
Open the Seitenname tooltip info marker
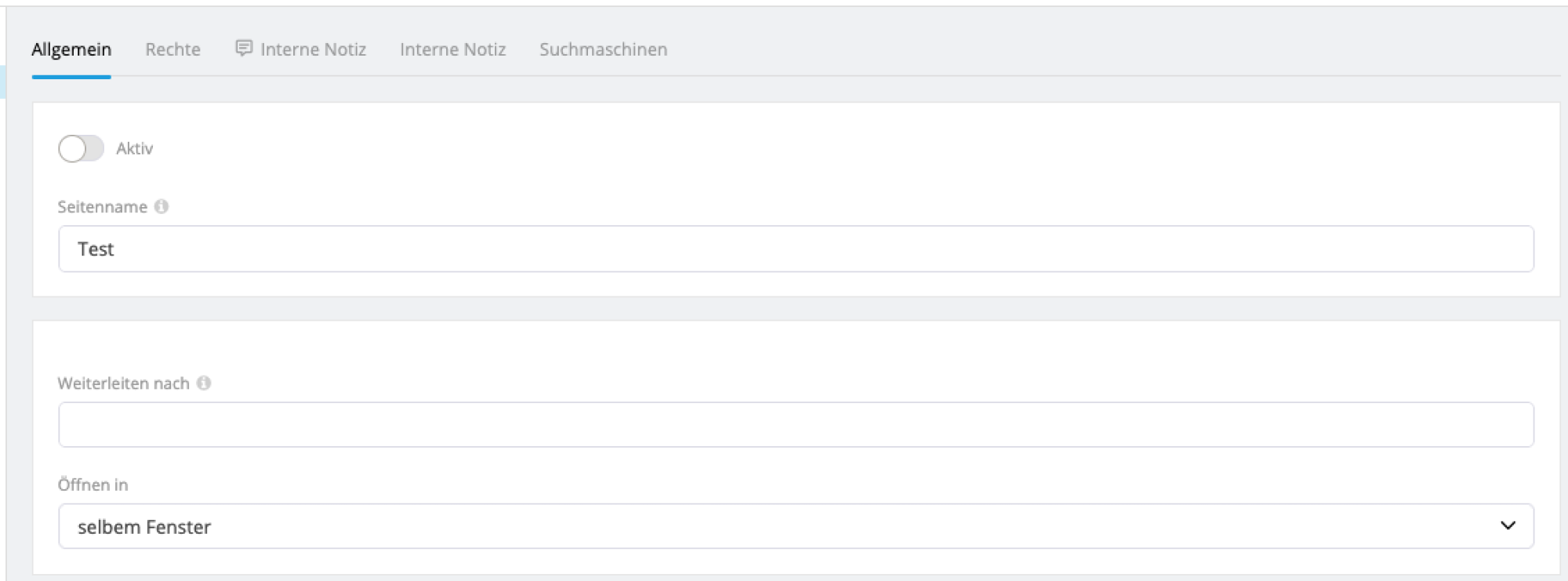162,207
